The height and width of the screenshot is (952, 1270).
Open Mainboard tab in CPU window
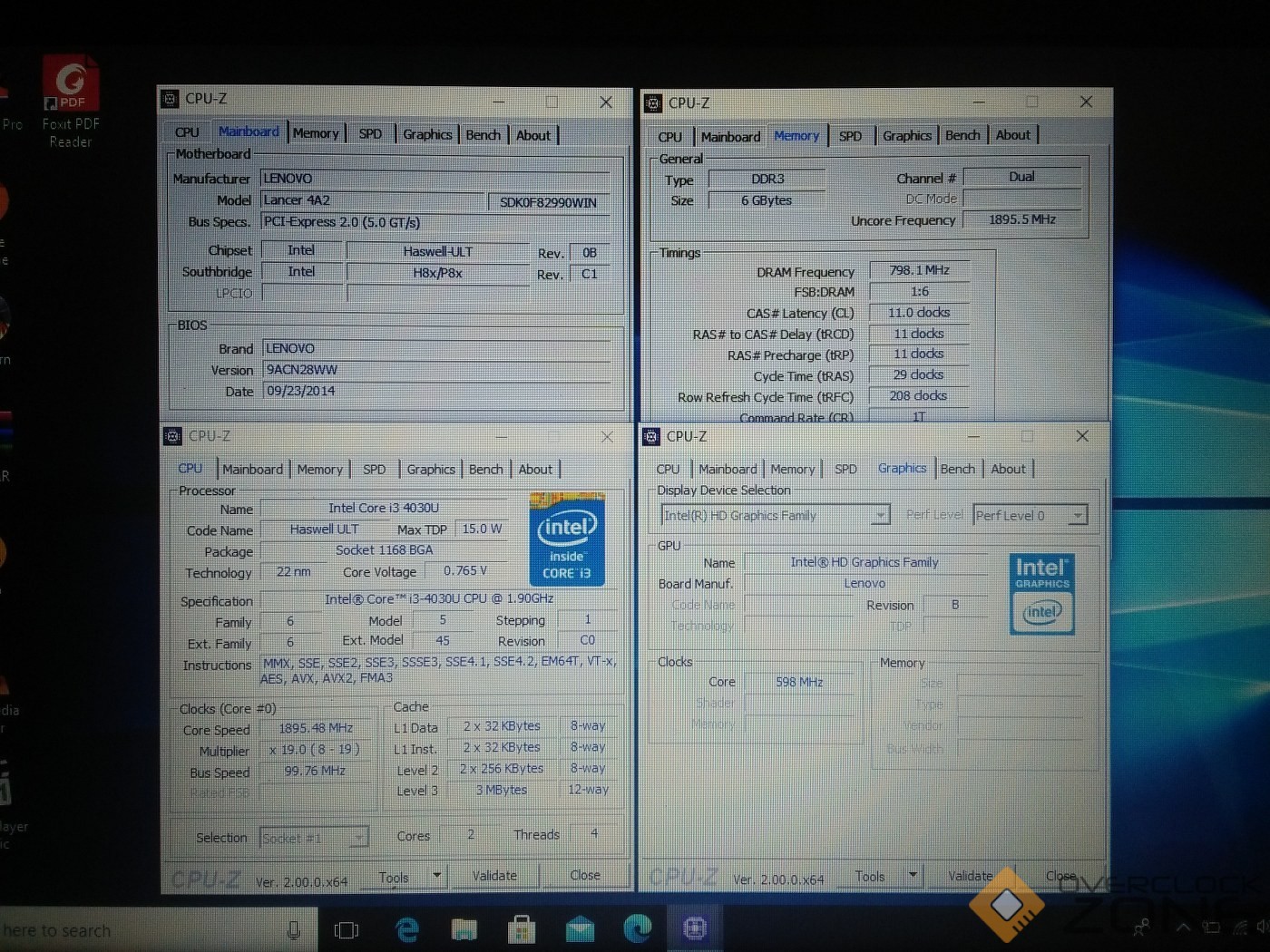pyautogui.click(x=253, y=470)
